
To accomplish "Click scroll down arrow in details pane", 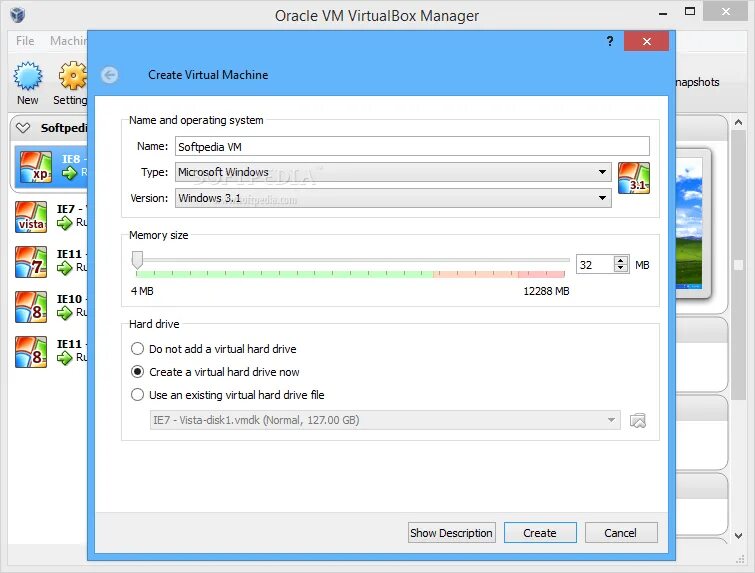I will [x=738, y=535].
